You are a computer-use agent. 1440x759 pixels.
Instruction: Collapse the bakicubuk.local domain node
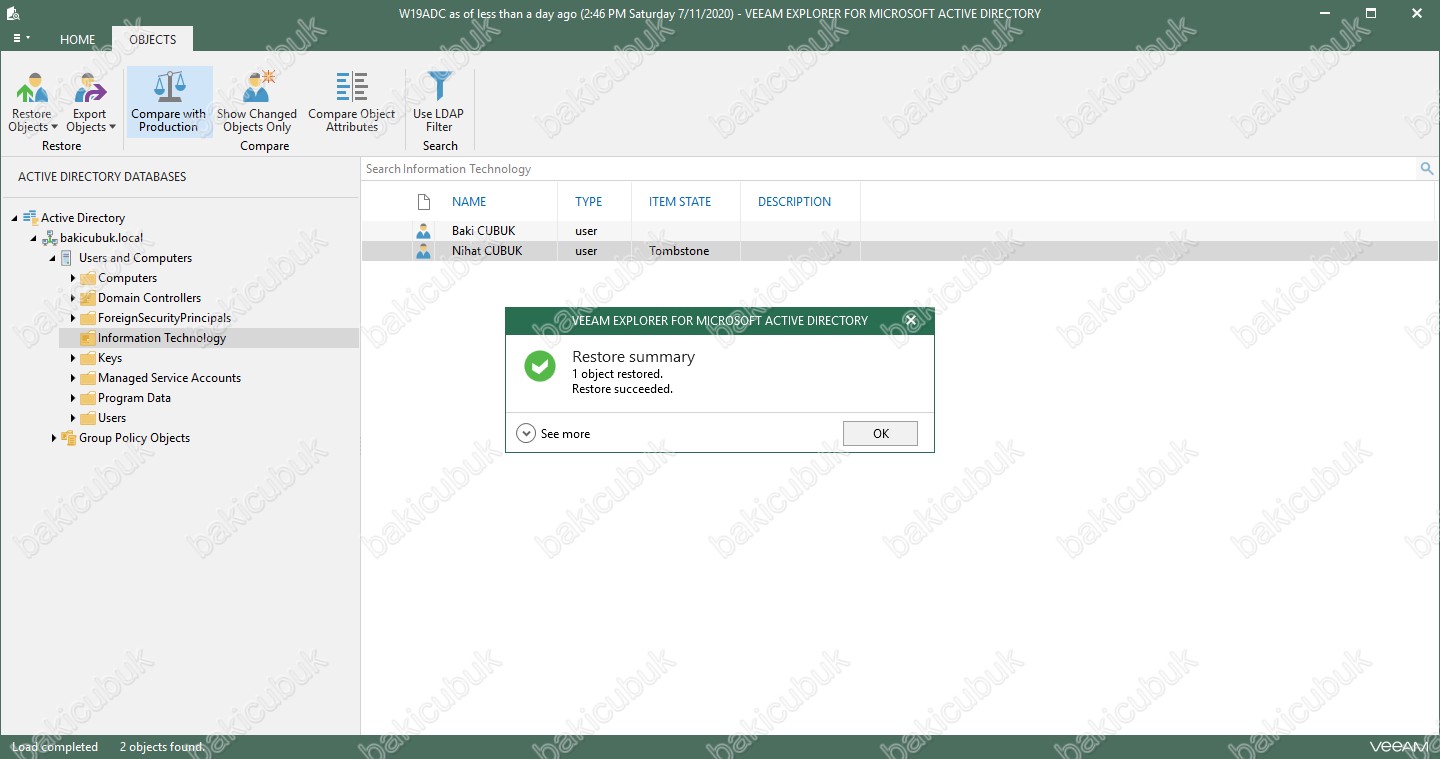coord(34,238)
